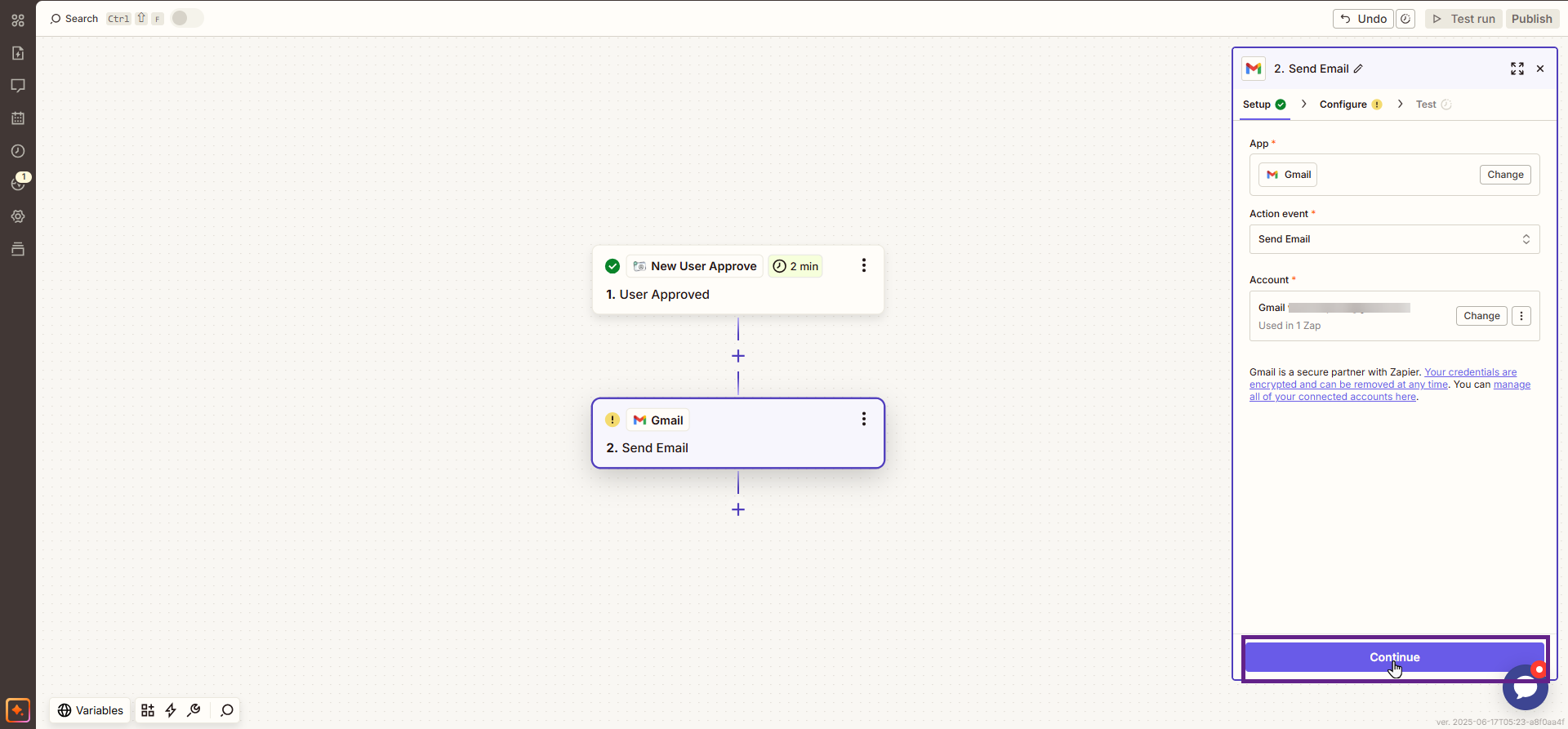
Task: Open the Gmail step three-dot menu
Action: [863, 420]
